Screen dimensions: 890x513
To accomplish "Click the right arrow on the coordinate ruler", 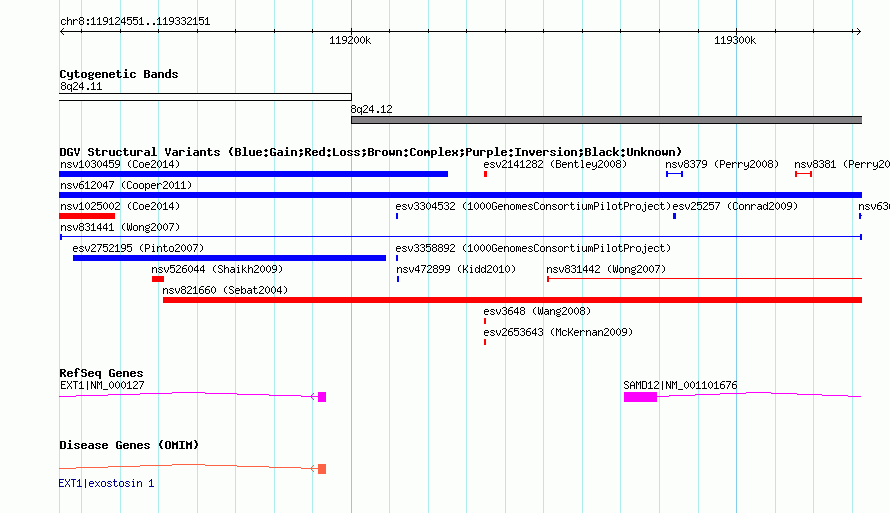I will 858,32.
